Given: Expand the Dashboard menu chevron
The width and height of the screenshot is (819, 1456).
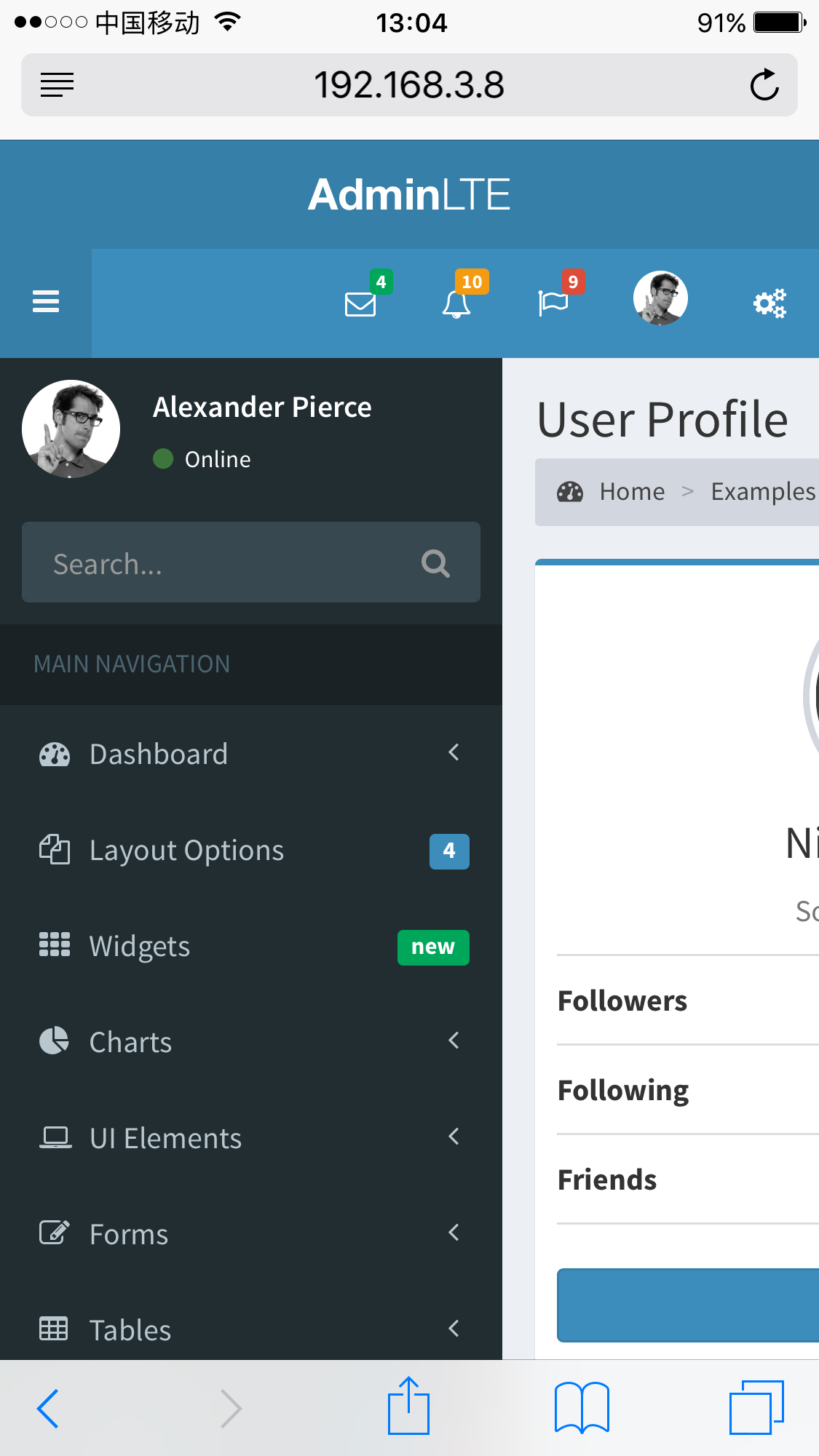Looking at the screenshot, I should 454,752.
